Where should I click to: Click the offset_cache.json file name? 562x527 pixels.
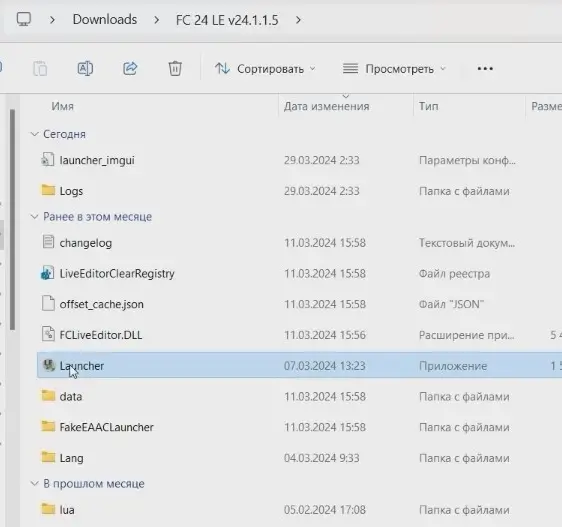tap(101, 304)
